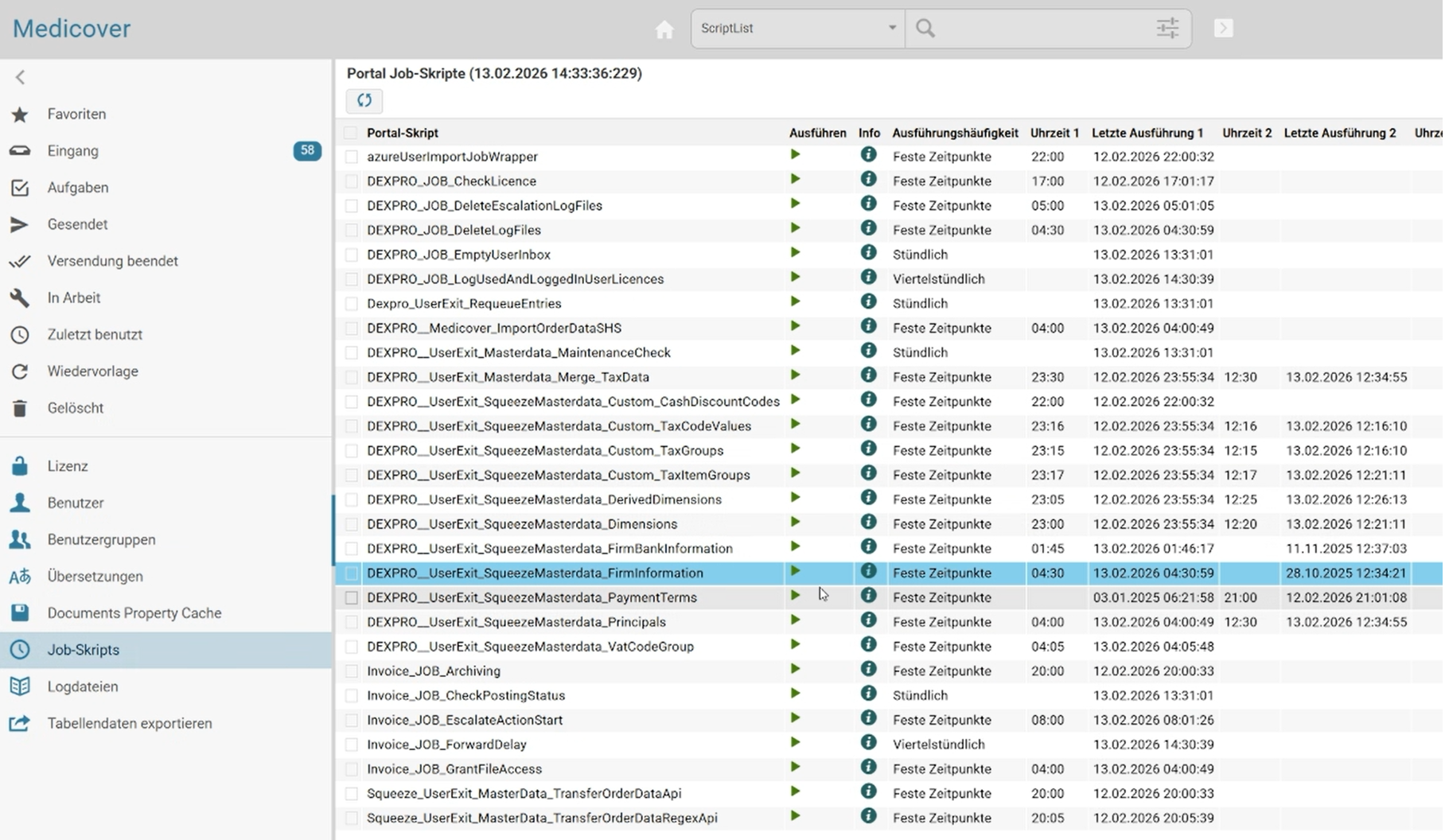Click the home icon in the top bar
The image size is (1449, 840).
(x=664, y=29)
